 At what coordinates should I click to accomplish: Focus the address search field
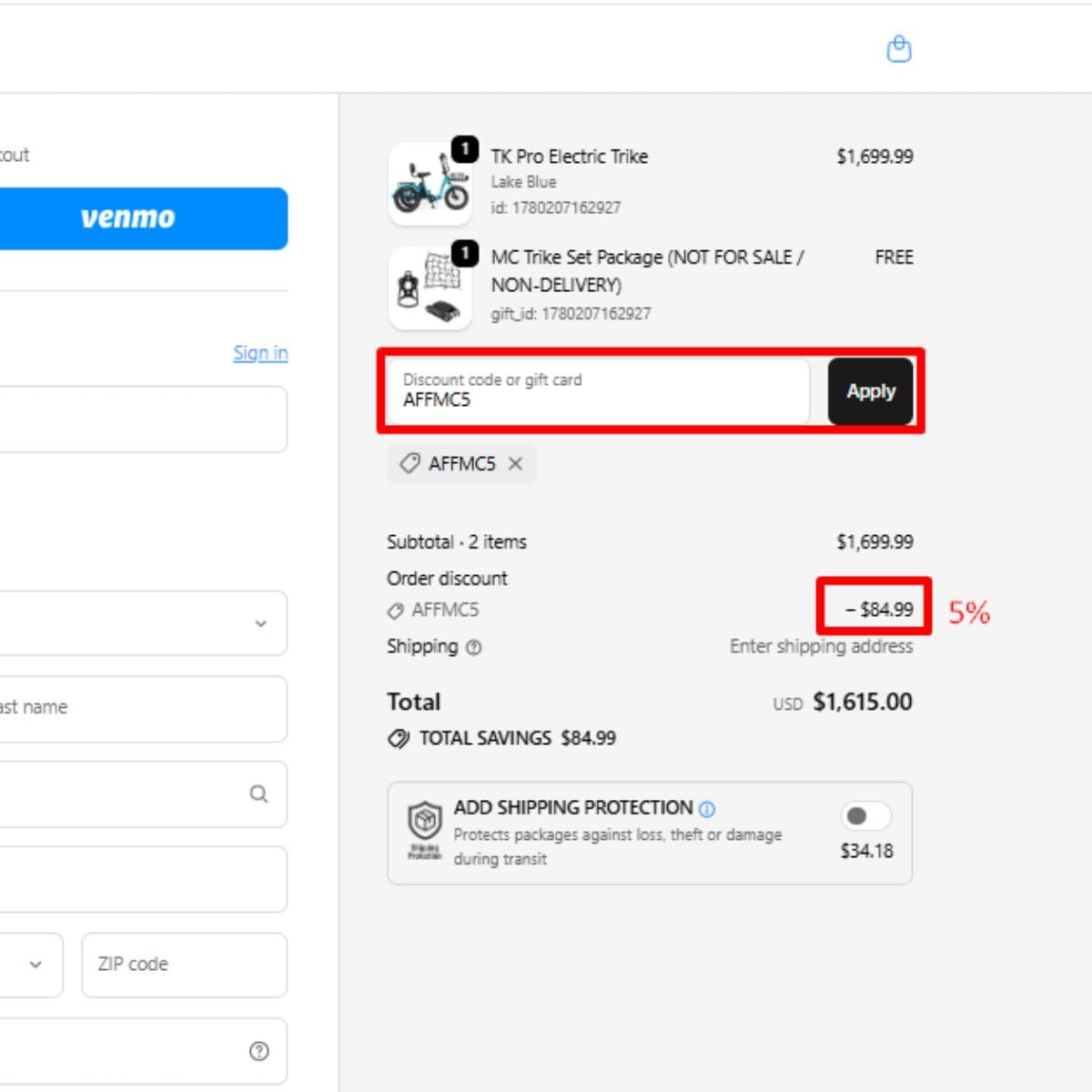coord(143,794)
